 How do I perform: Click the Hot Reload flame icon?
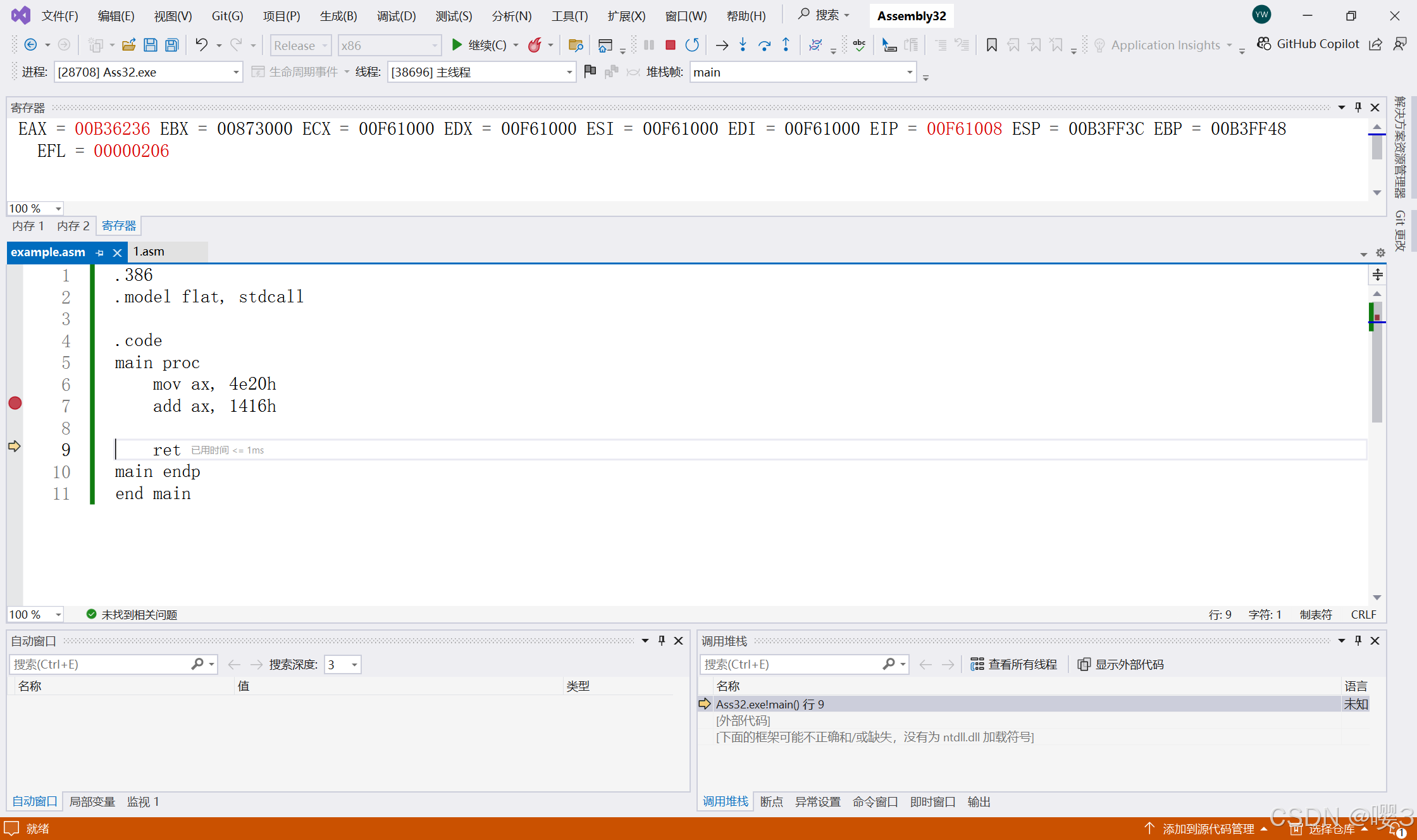(x=535, y=45)
